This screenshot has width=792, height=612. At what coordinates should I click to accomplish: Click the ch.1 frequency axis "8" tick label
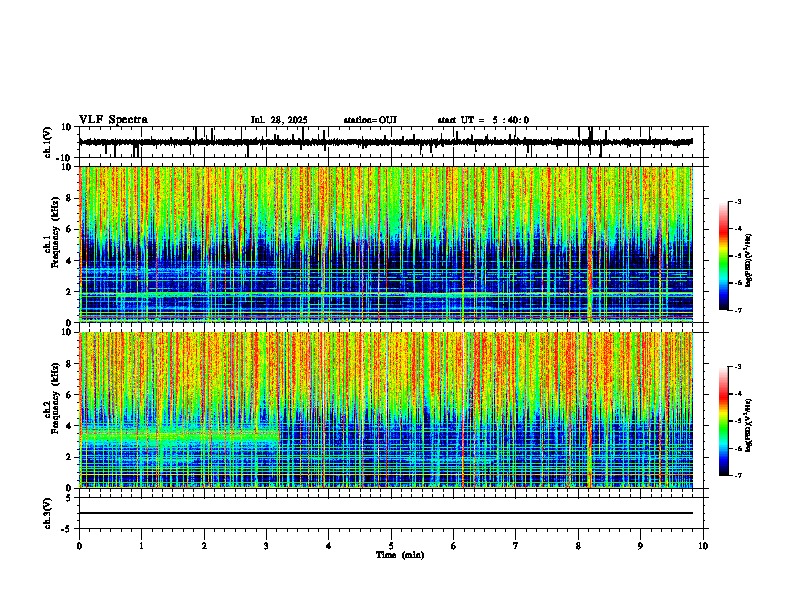[69, 198]
